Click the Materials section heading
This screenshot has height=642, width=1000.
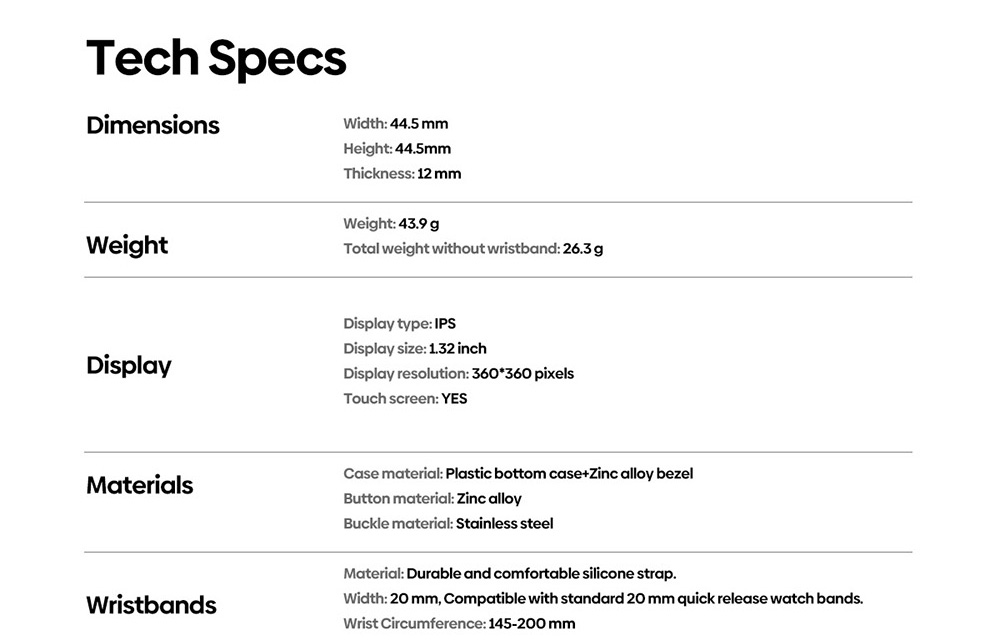pyautogui.click(x=140, y=485)
